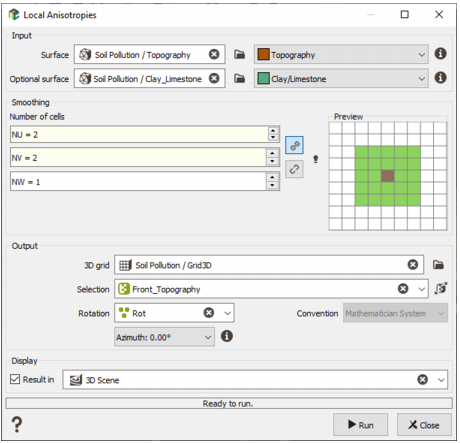The image size is (460, 443).
Task: Browse folder for the Optional surface
Action: (239, 79)
